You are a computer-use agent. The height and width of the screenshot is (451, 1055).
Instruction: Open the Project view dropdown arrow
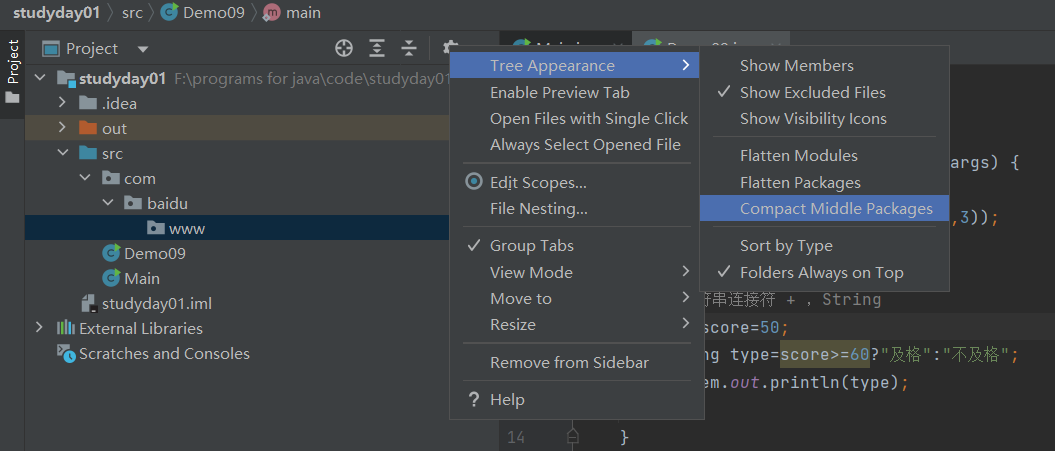click(x=143, y=49)
